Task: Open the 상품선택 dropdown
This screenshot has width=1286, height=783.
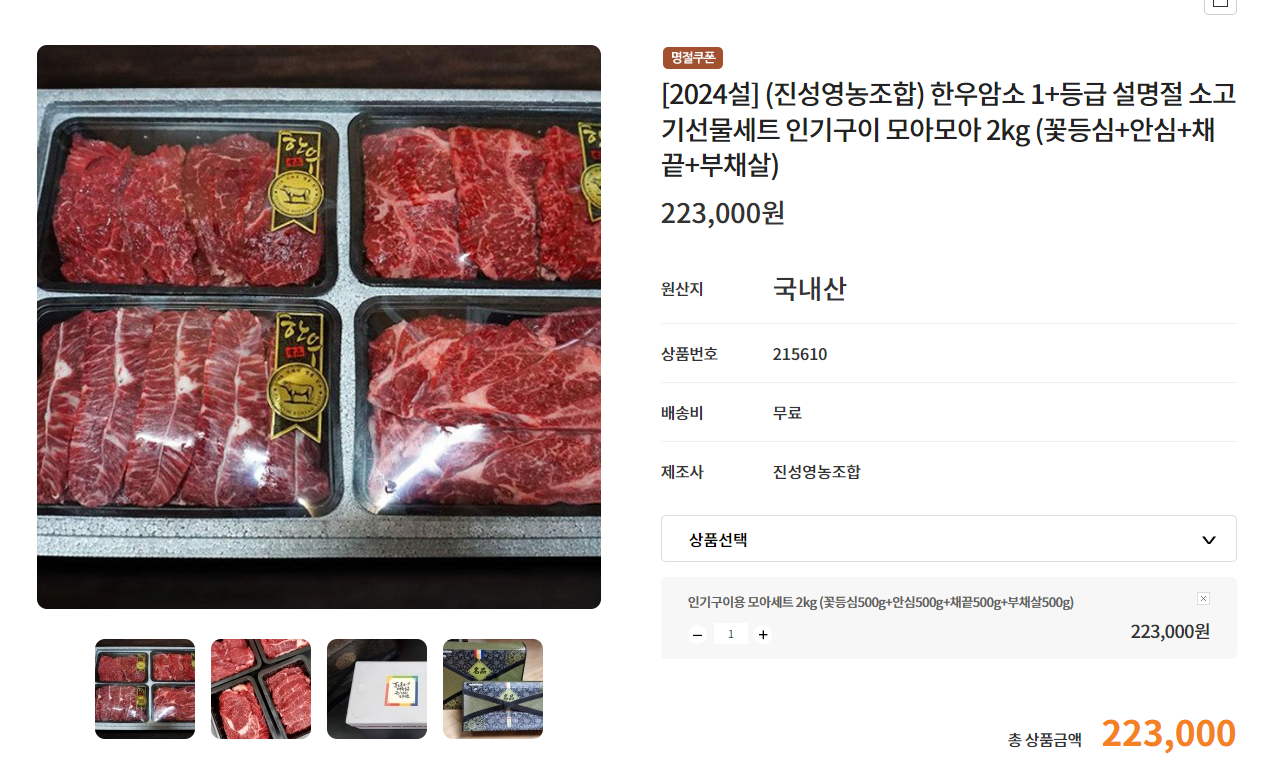Action: [x=948, y=539]
